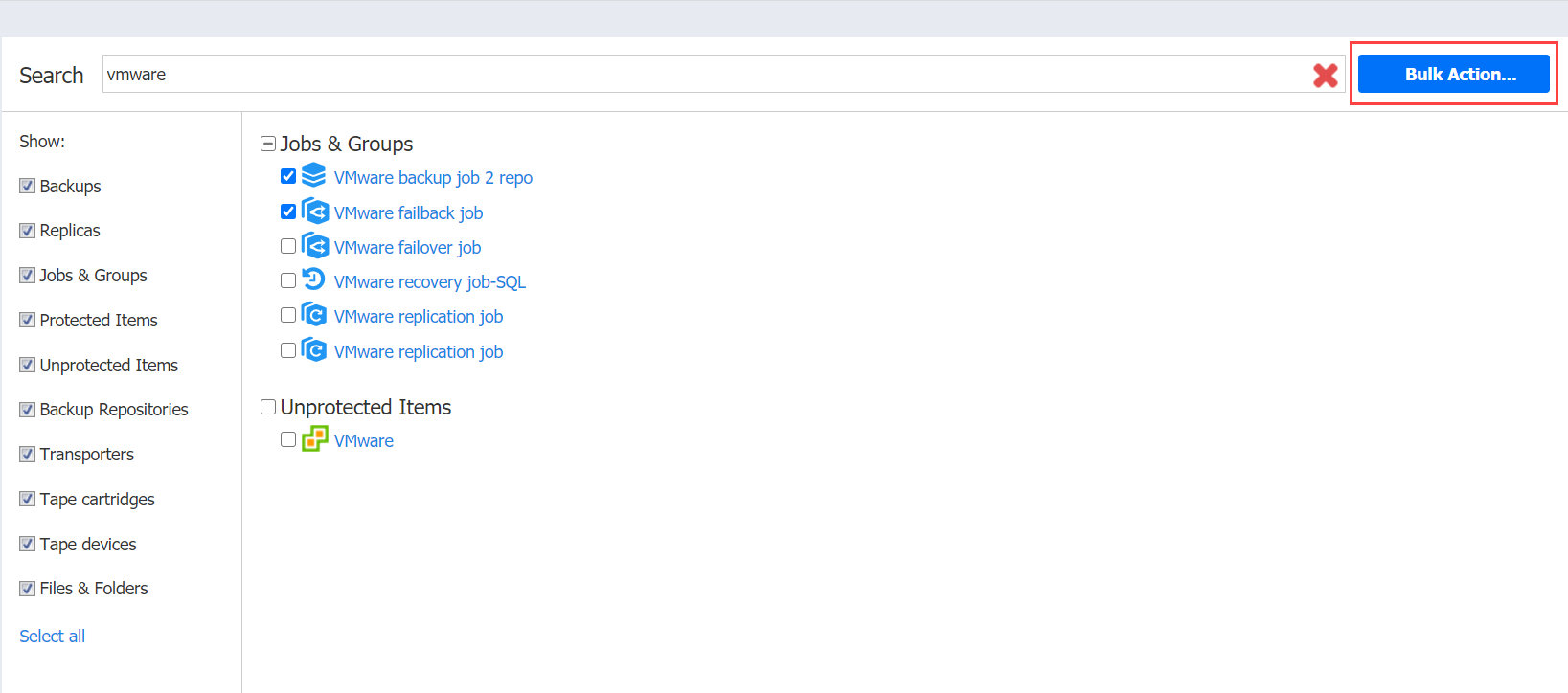Clear the search with the red X
This screenshot has width=1568, height=693.
[x=1326, y=75]
